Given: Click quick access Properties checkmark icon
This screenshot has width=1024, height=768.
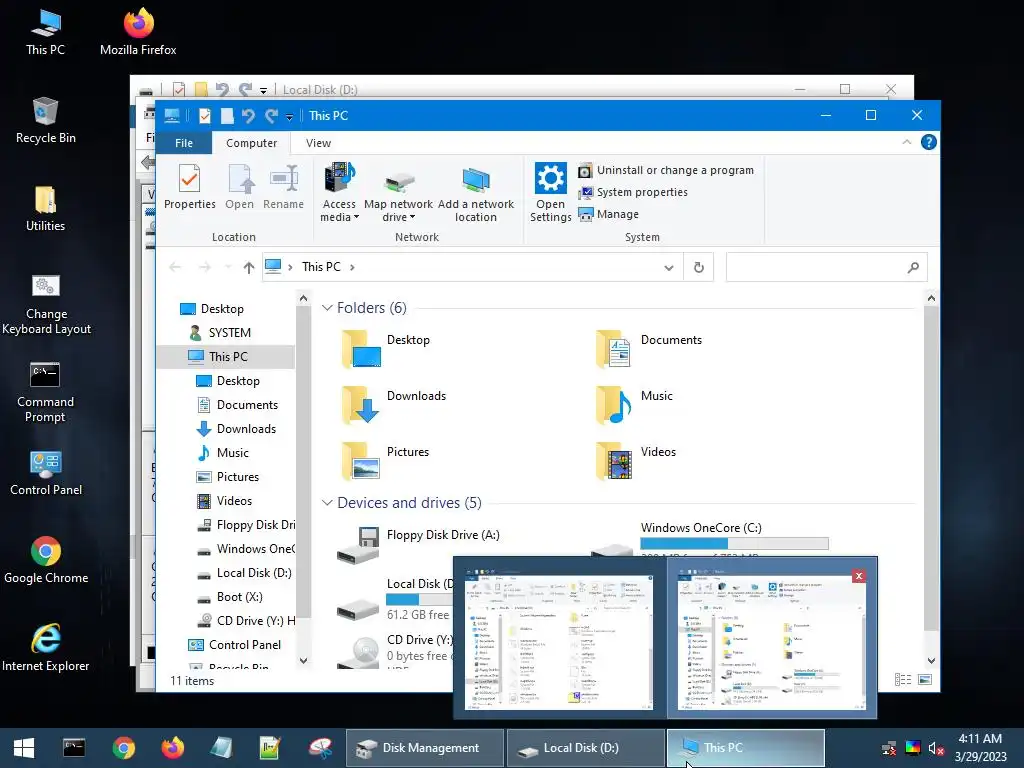Looking at the screenshot, I should tap(204, 116).
